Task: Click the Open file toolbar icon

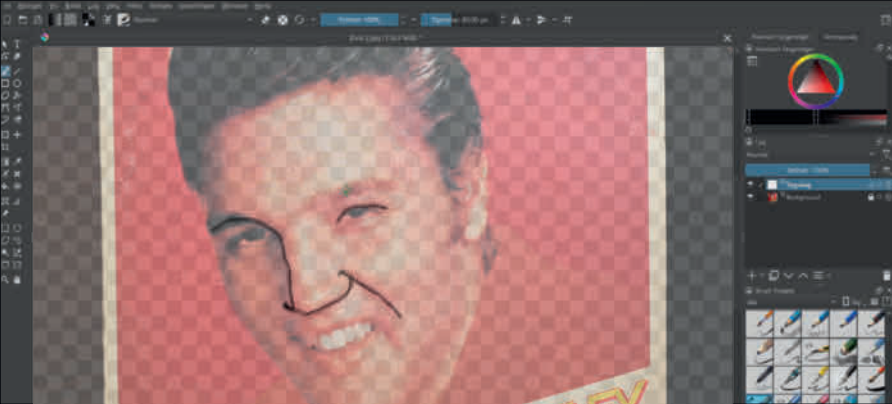Action: (x=22, y=20)
